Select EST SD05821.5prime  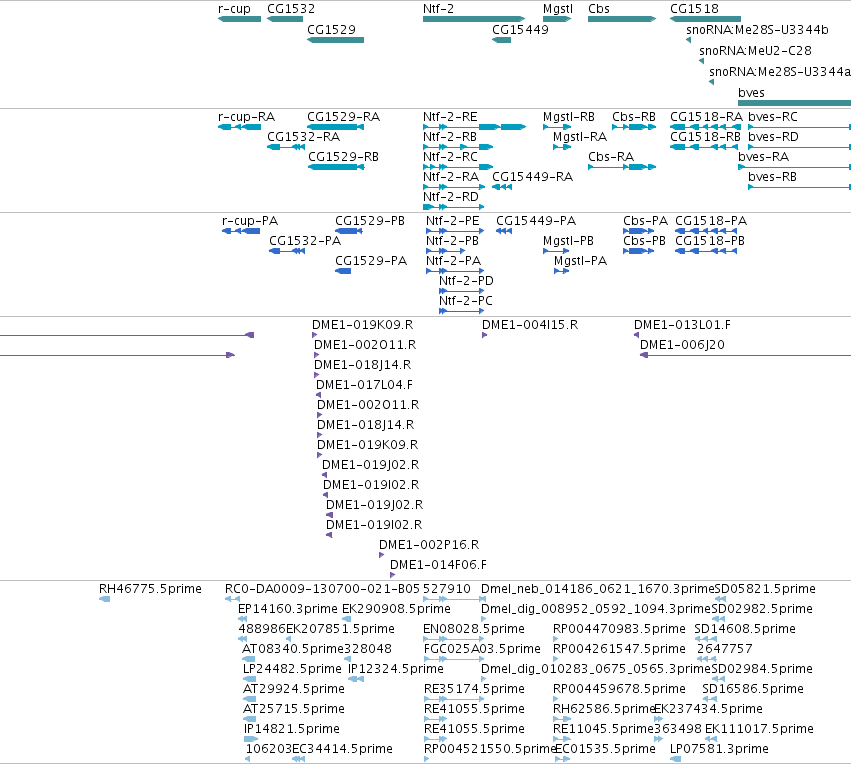[x=720, y=599]
